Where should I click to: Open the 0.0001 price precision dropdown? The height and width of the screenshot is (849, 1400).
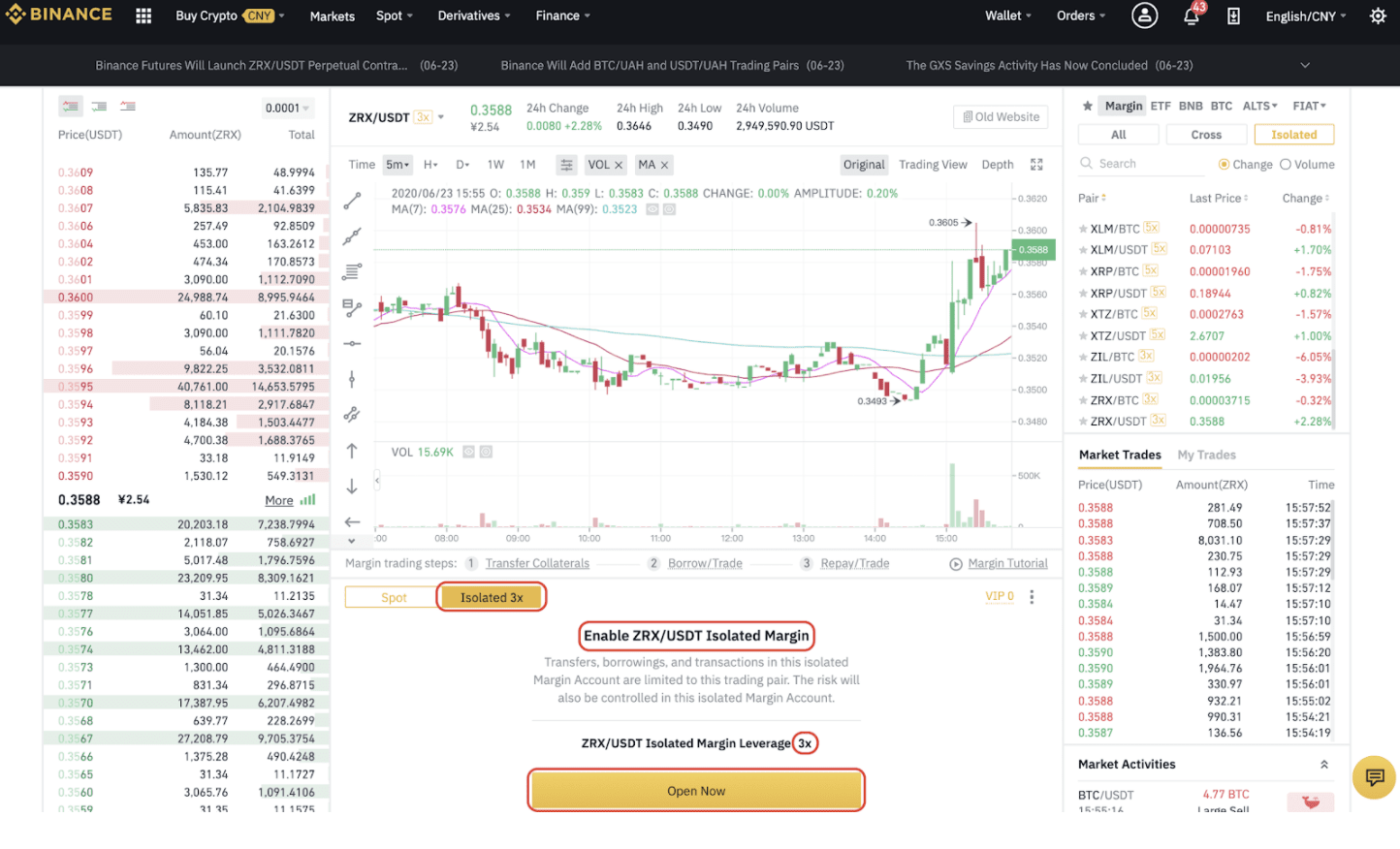[287, 108]
